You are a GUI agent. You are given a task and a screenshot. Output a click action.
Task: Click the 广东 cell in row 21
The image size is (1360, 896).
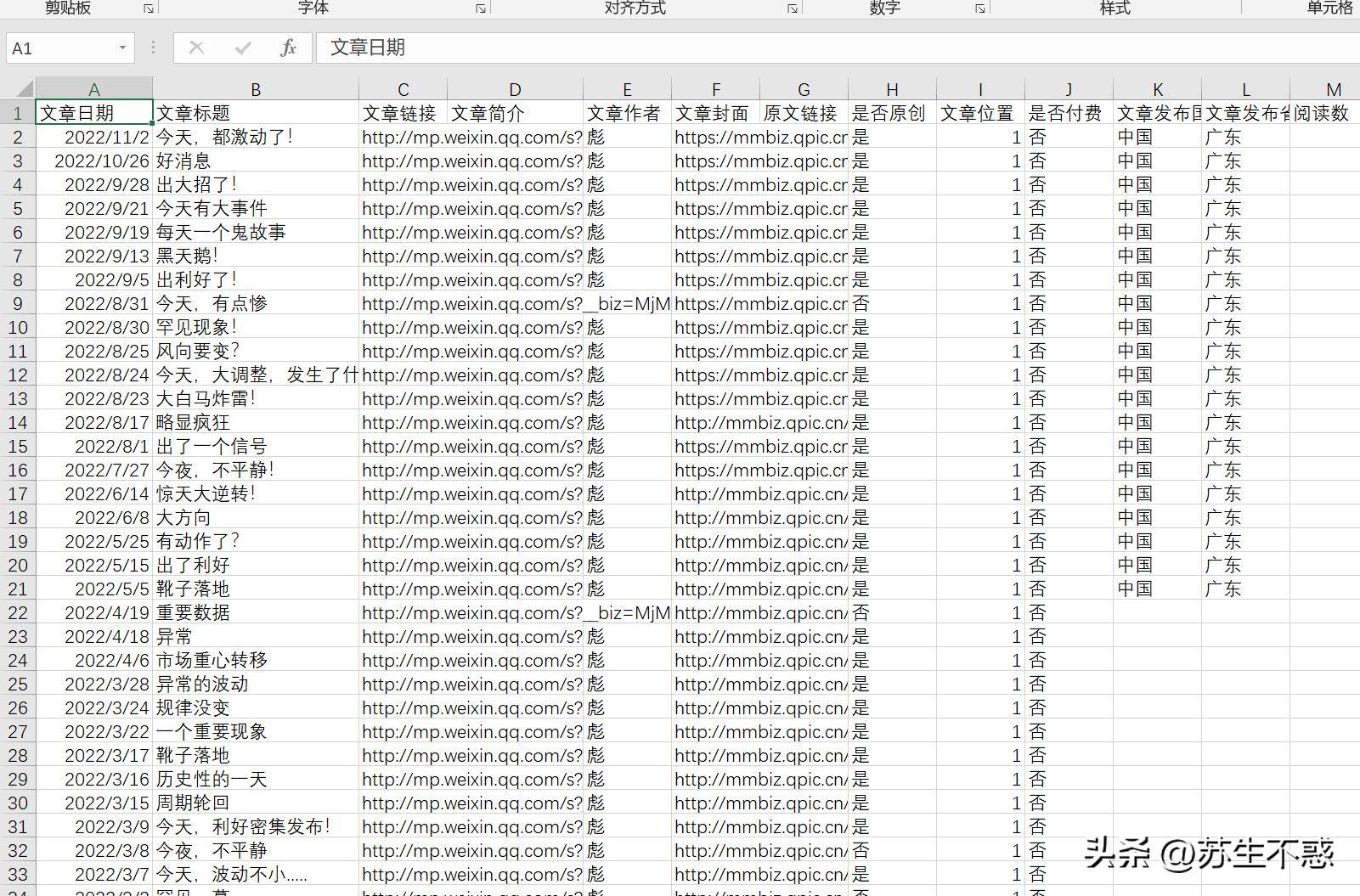coord(1245,589)
